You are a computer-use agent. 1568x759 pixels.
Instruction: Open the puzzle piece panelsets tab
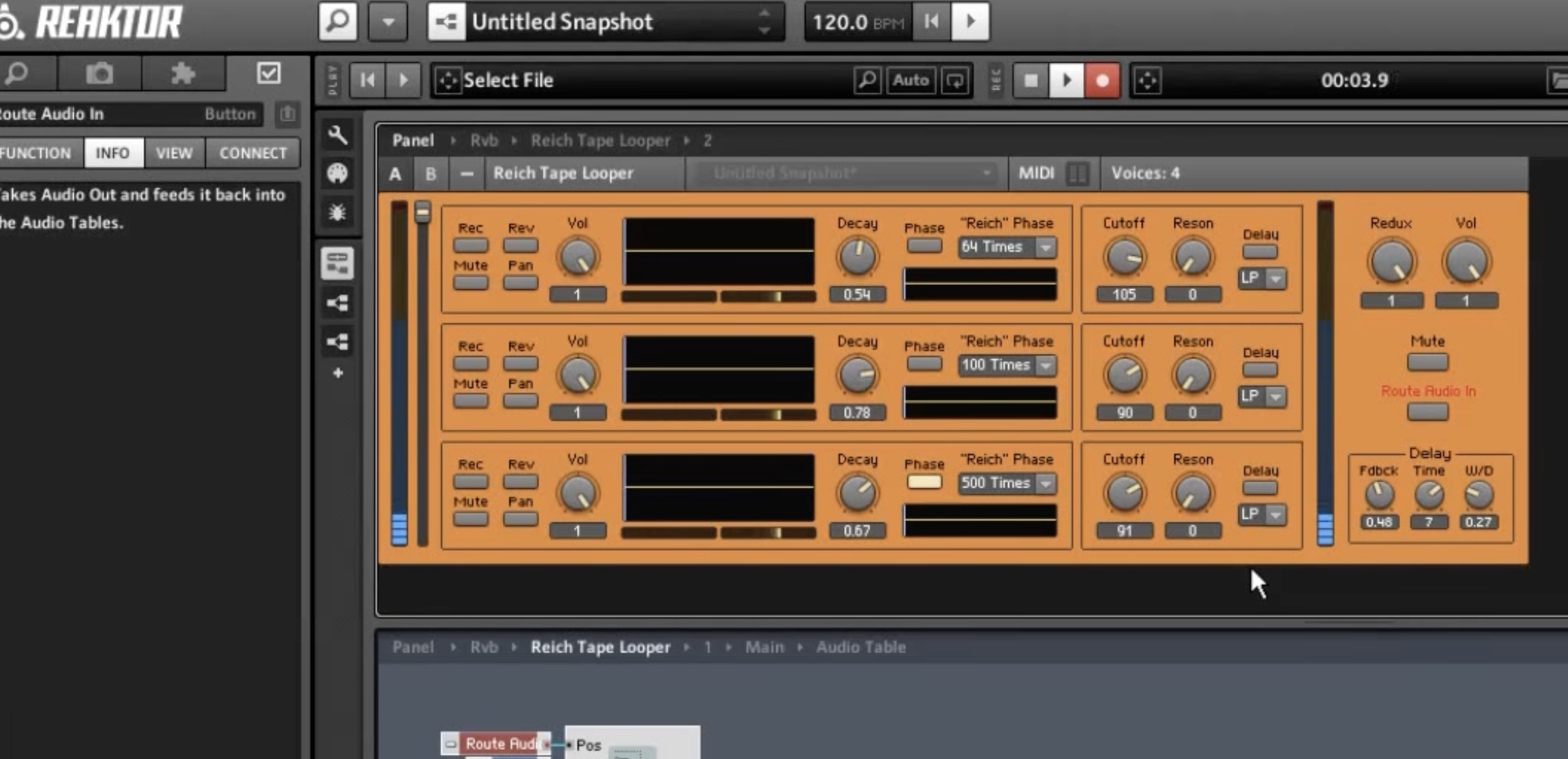point(183,74)
